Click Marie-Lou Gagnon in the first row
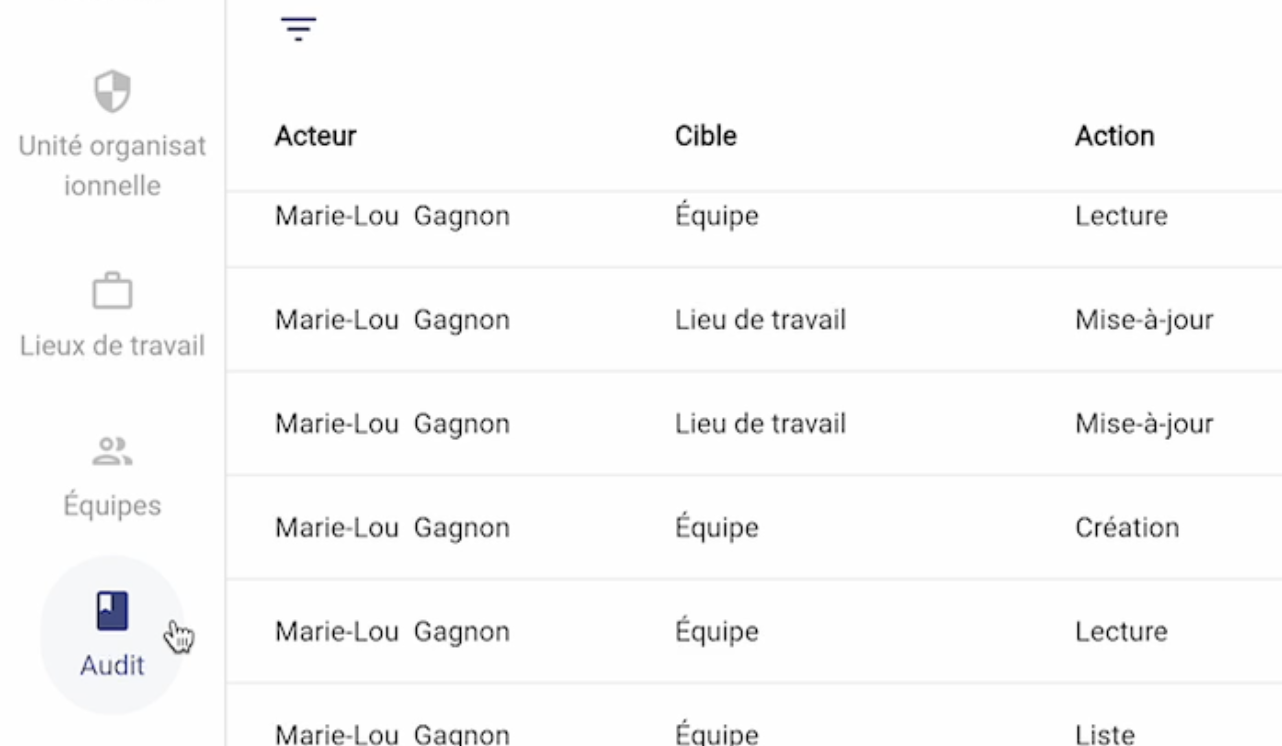 [x=393, y=216]
